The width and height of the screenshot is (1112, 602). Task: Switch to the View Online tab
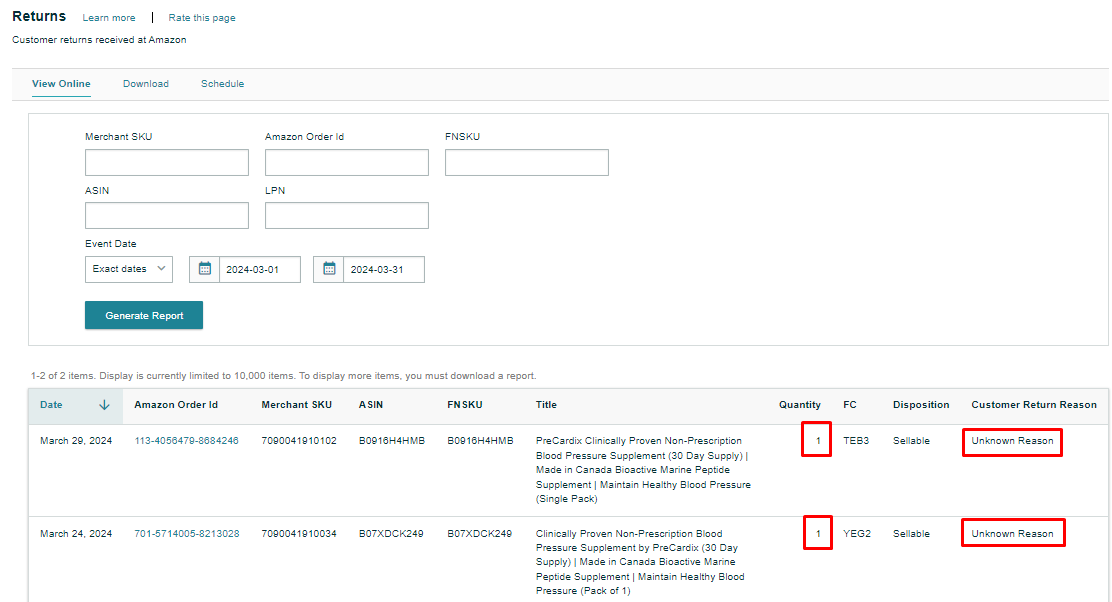pyautogui.click(x=61, y=84)
